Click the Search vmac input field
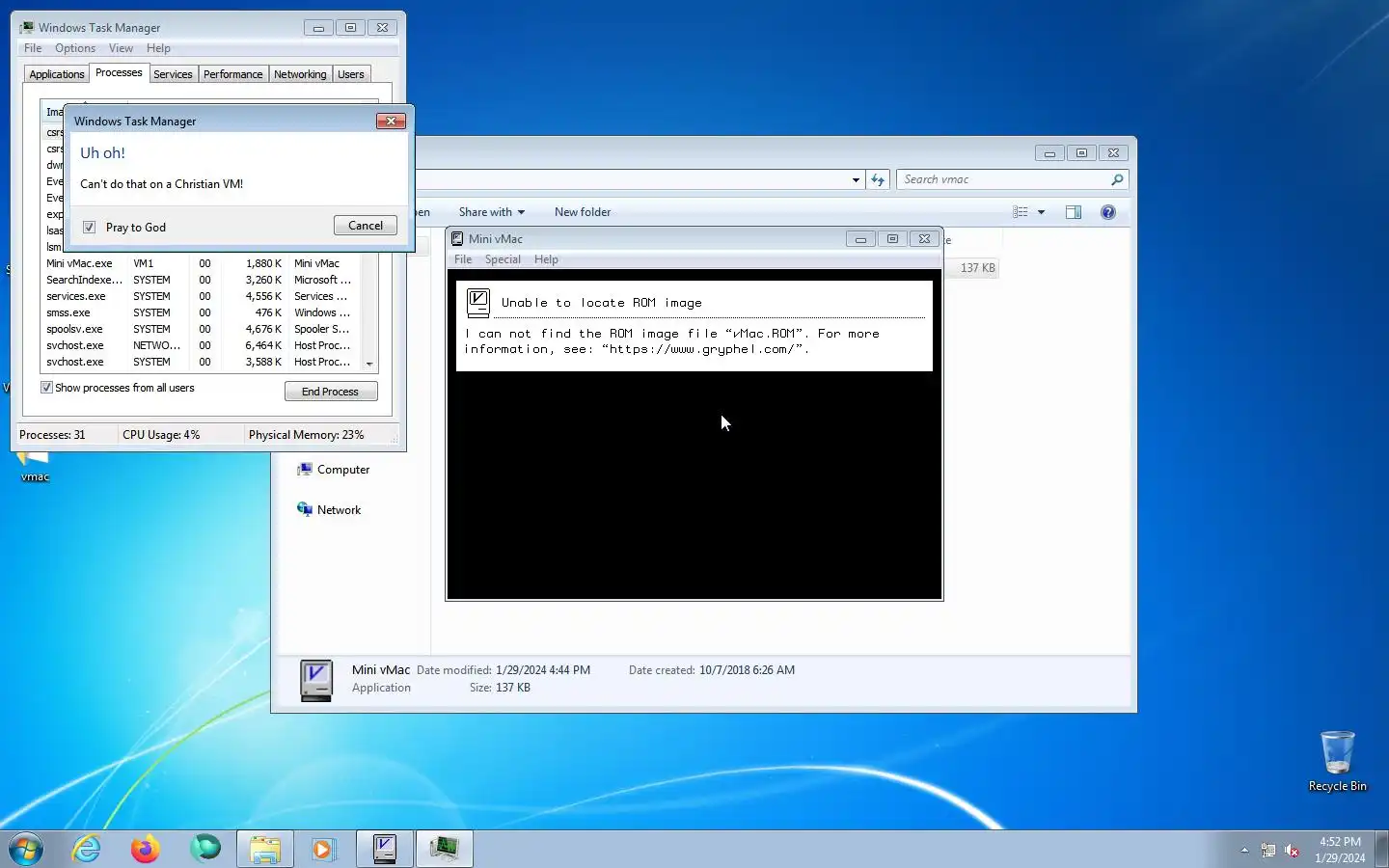 pyautogui.click(x=1003, y=179)
